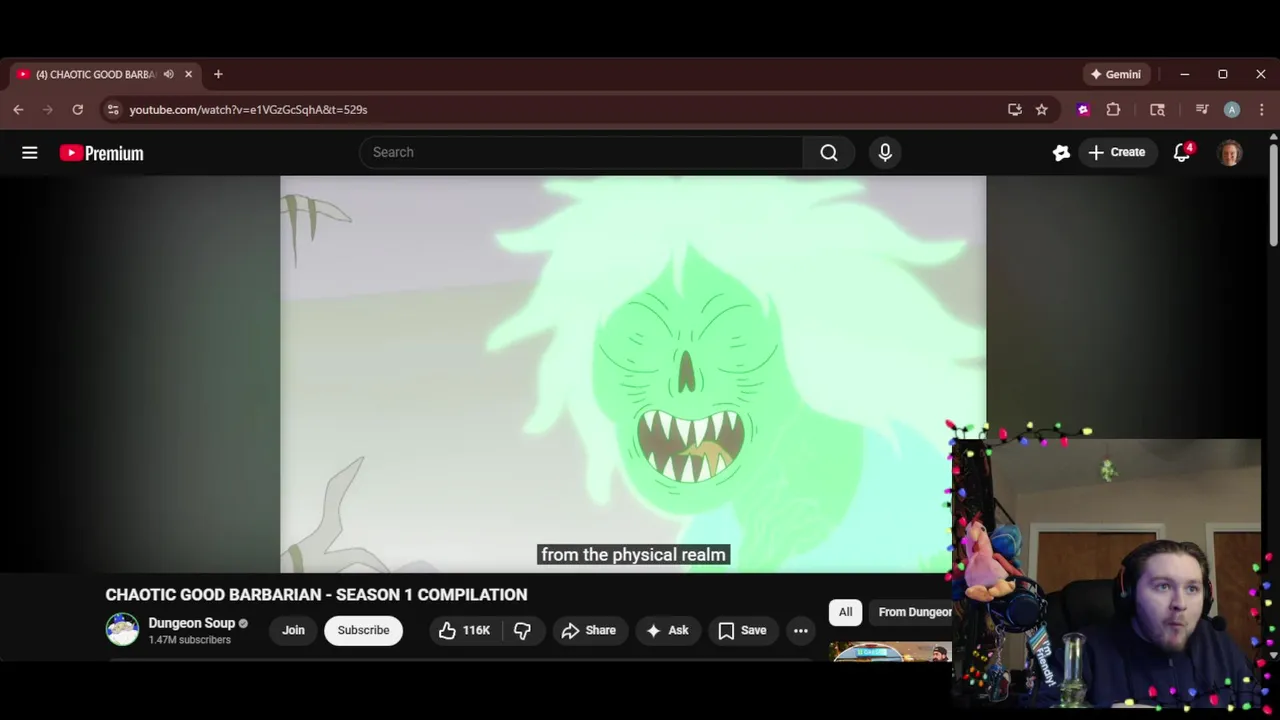Open Chrome three-dot menu
The image size is (1280, 720).
coord(1261,110)
